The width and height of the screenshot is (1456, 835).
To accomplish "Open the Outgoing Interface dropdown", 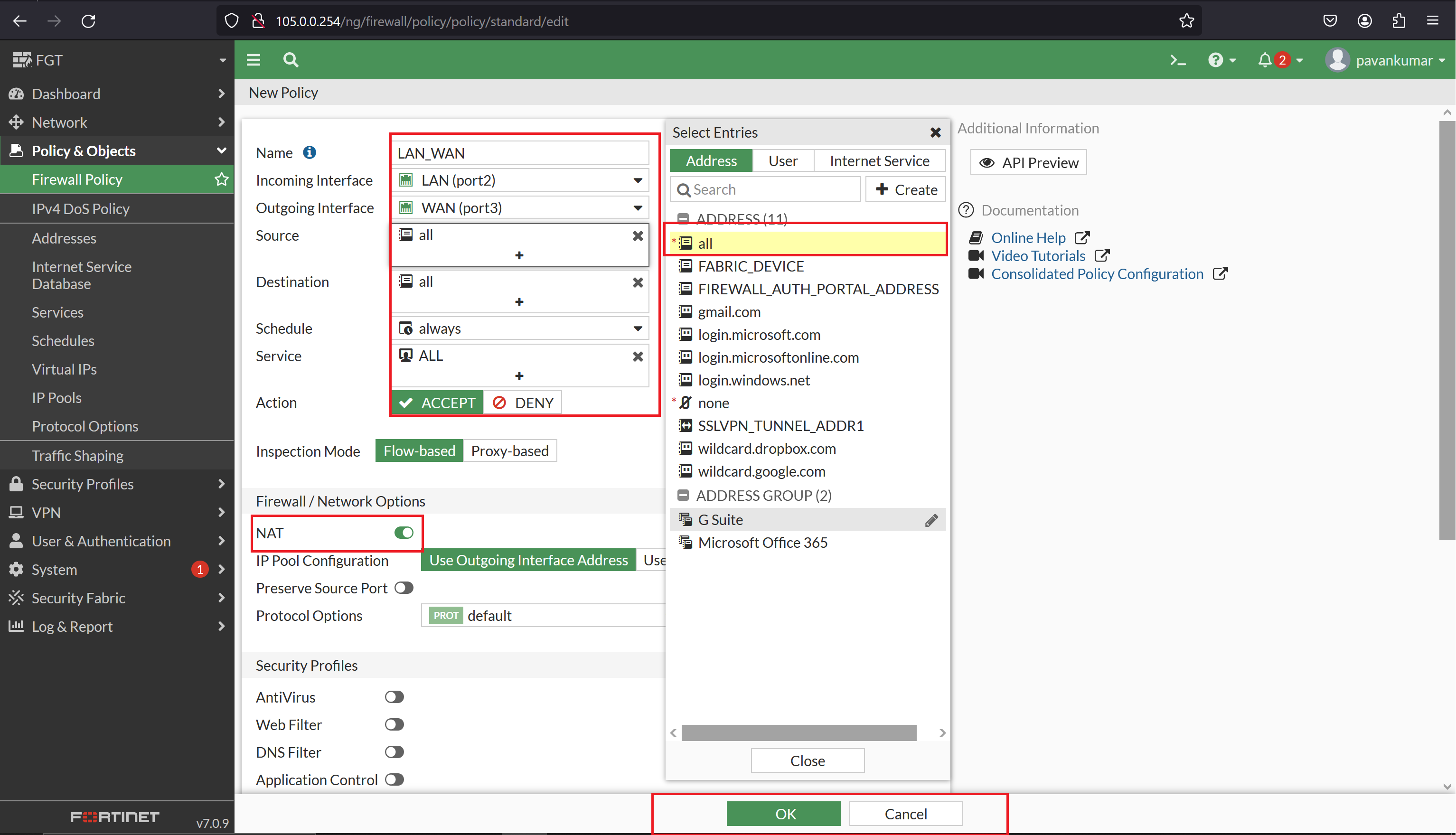I will 637,207.
